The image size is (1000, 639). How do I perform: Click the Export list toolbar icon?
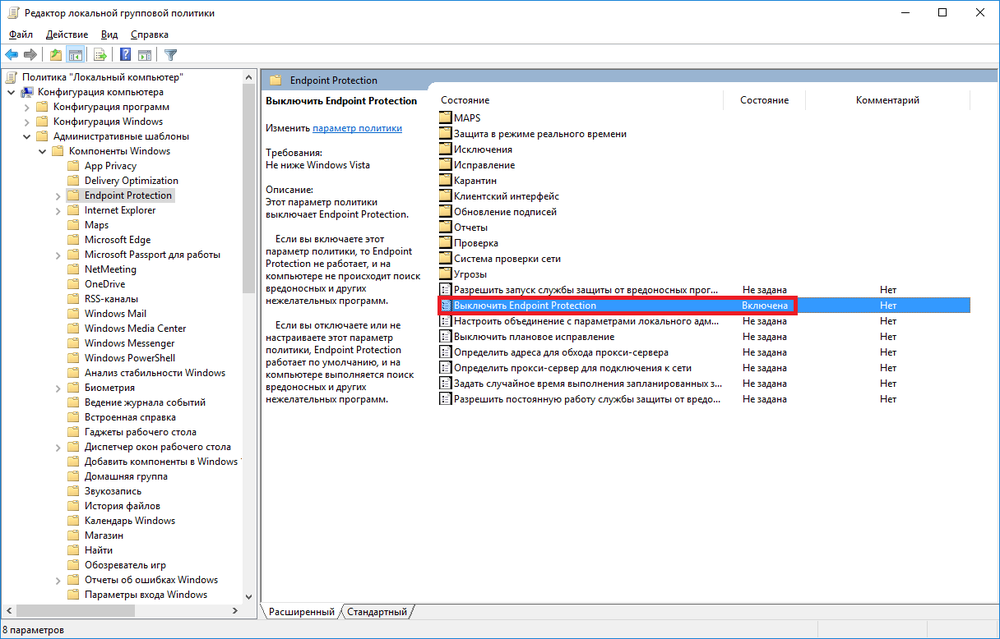(x=100, y=55)
